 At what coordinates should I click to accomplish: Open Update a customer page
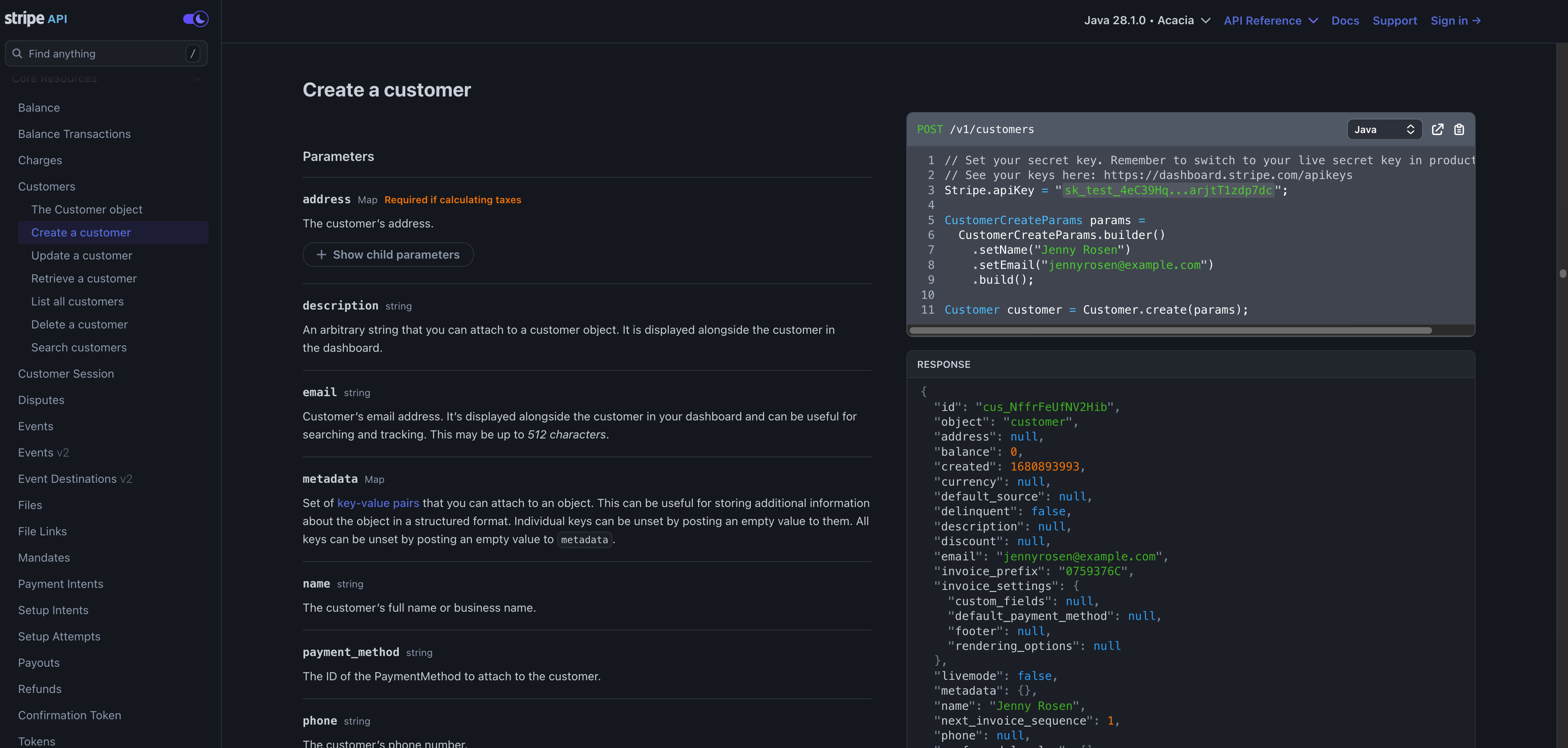pos(82,255)
